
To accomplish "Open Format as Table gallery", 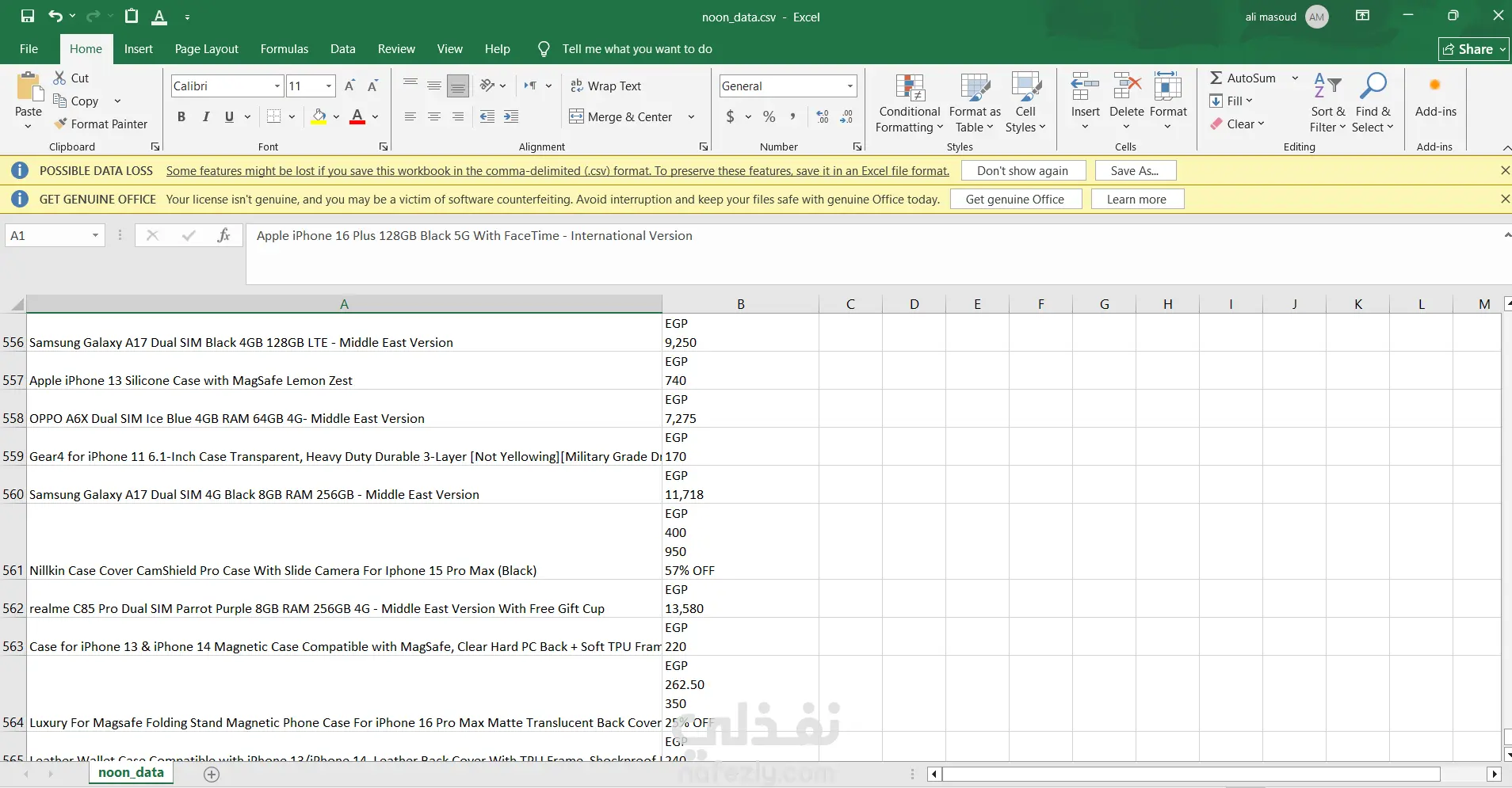I will point(975,103).
